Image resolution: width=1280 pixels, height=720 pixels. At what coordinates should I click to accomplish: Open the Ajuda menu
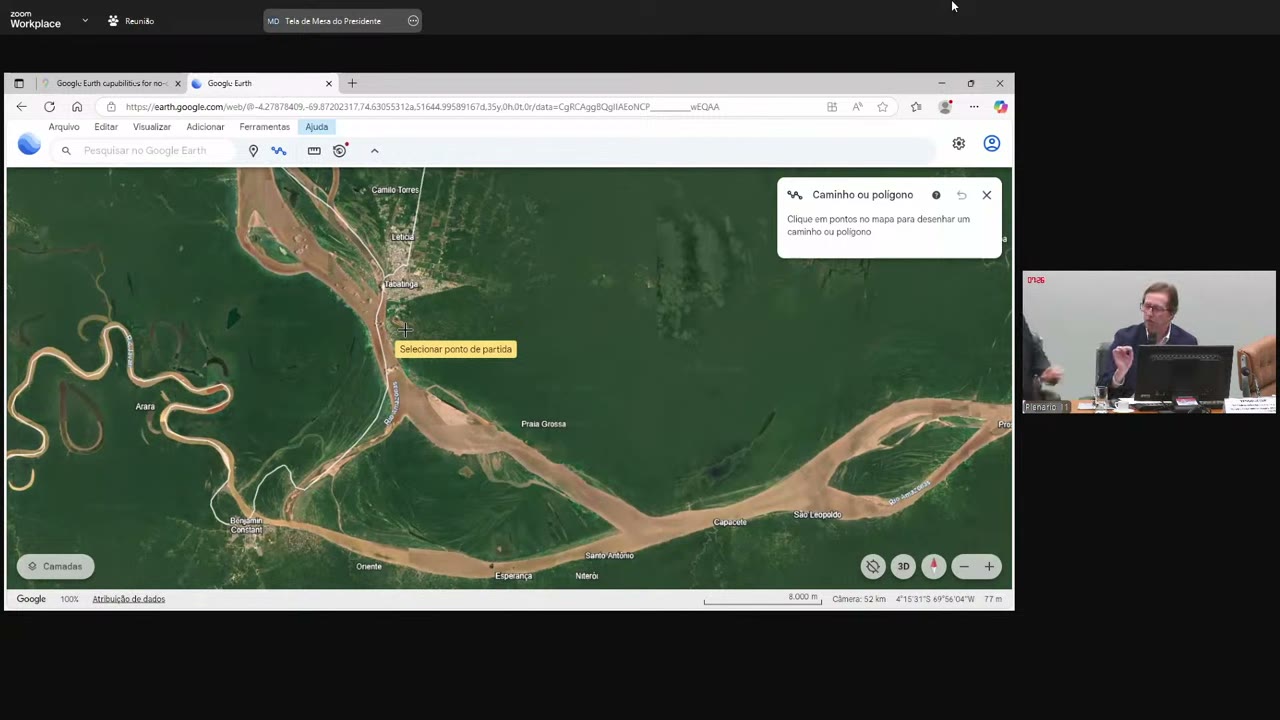[x=317, y=127]
